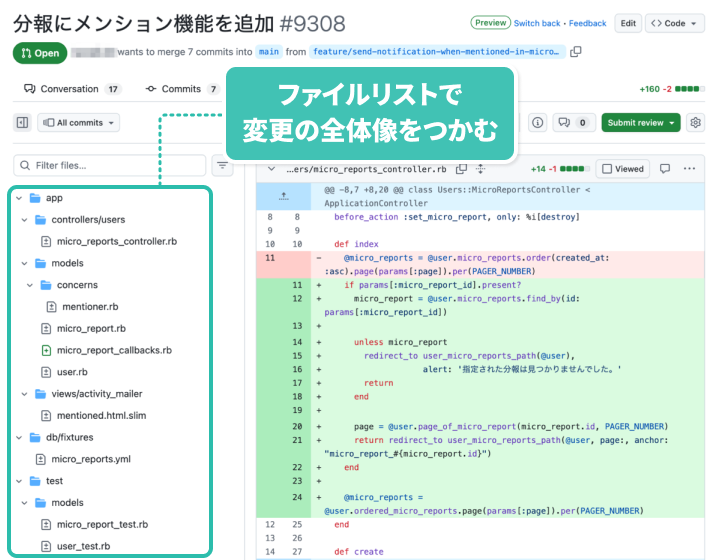Viewport: 720px width, 560px height.
Task: Comment on file using the speech bubble icon
Action: click(x=665, y=169)
